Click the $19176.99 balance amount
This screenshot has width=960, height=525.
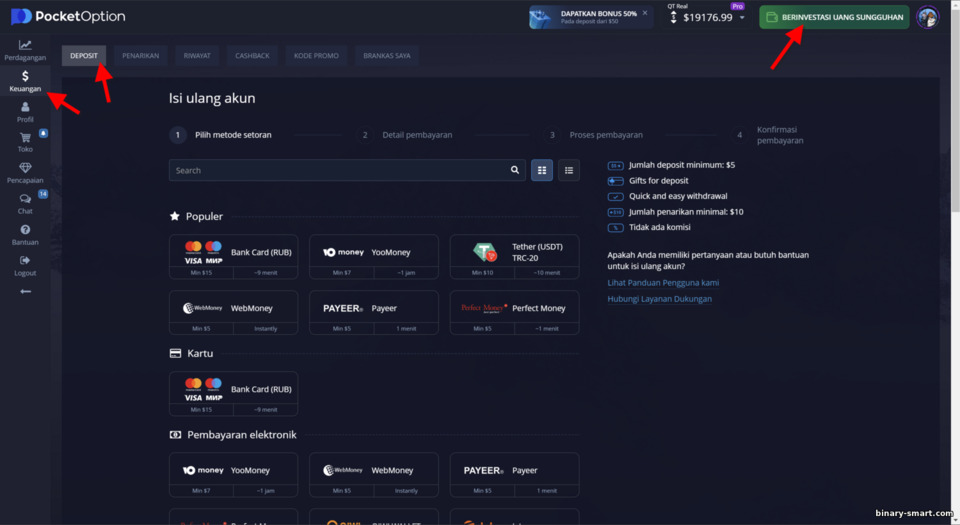click(708, 17)
